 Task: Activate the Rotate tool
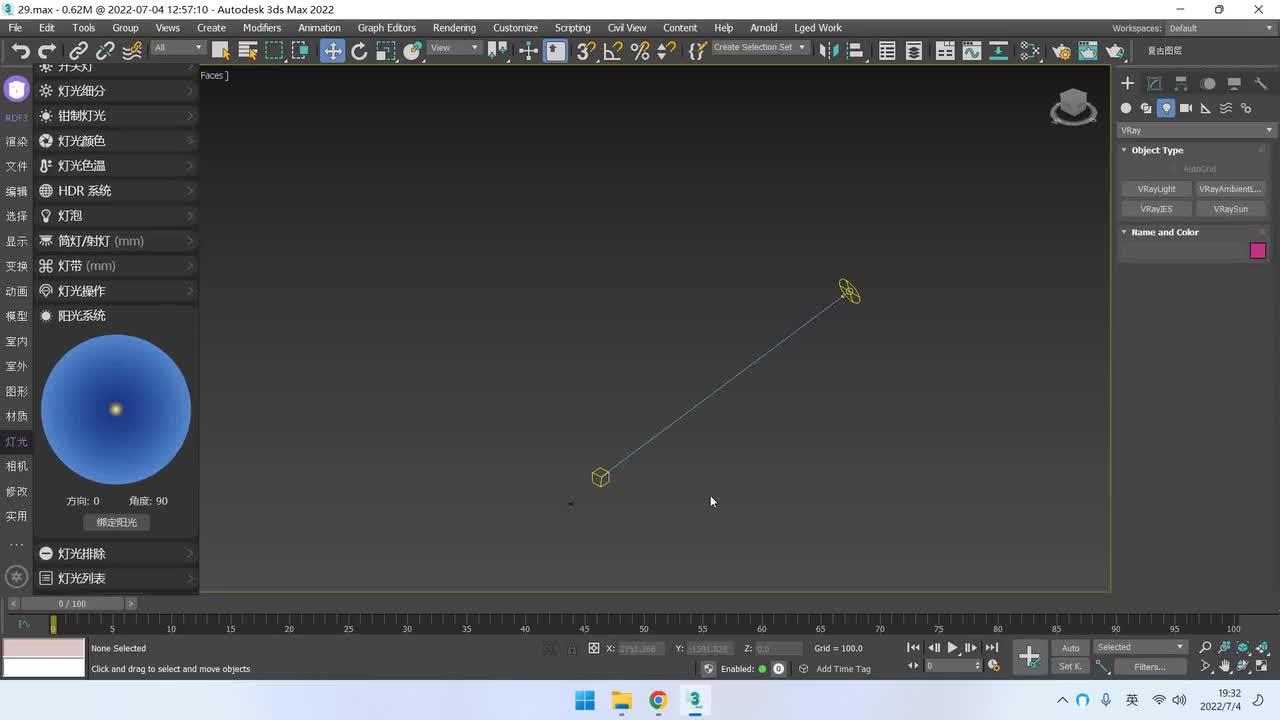(359, 51)
